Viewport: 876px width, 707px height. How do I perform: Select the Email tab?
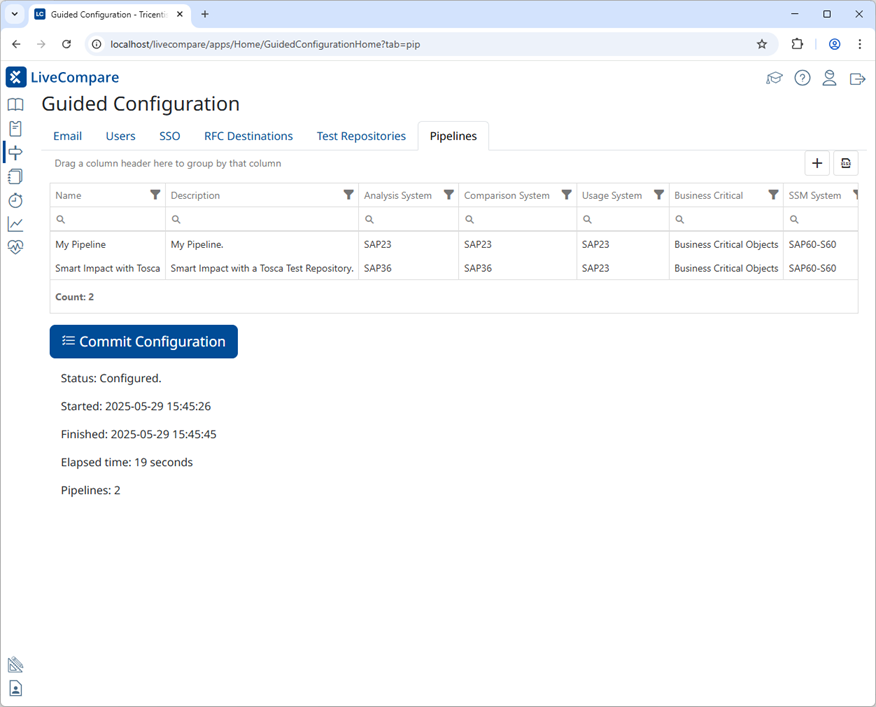coord(67,136)
